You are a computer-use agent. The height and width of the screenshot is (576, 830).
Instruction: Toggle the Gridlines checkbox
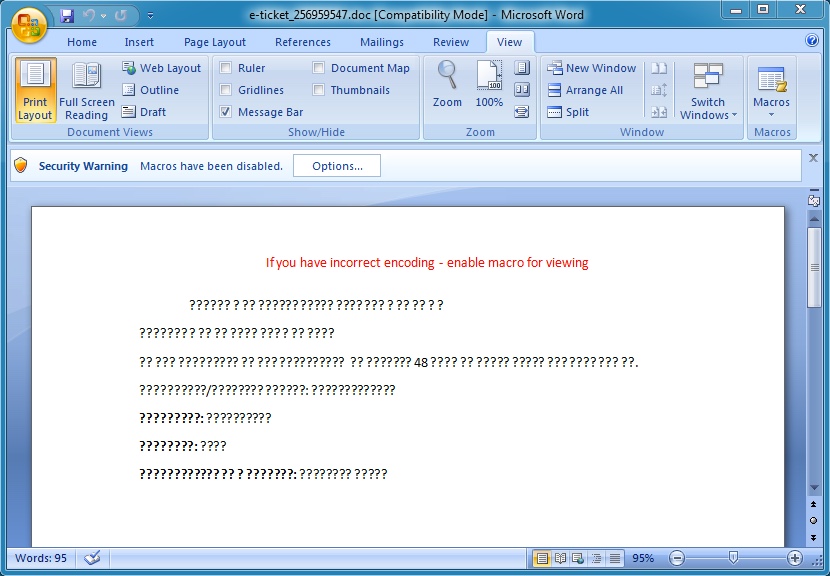tap(226, 90)
